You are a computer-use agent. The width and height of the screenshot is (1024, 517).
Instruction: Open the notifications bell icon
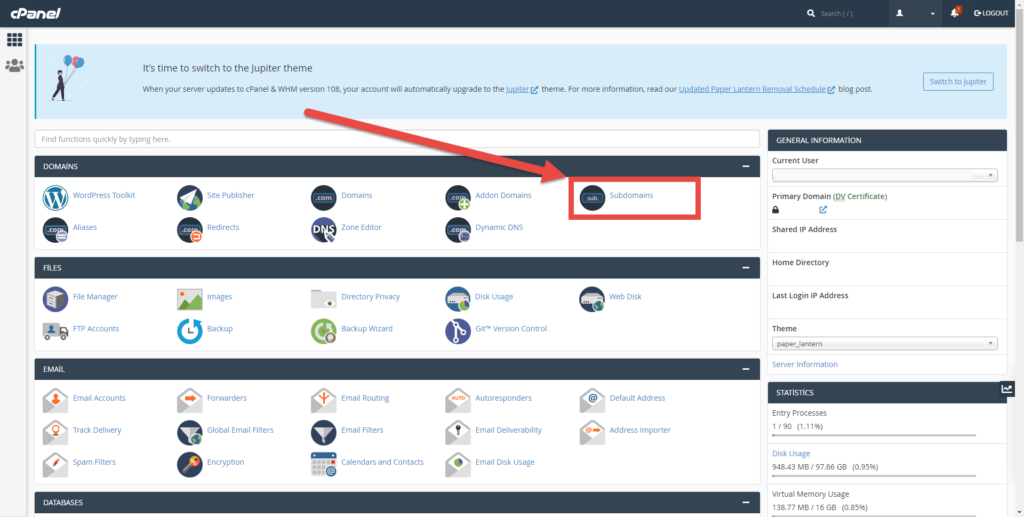tap(954, 13)
